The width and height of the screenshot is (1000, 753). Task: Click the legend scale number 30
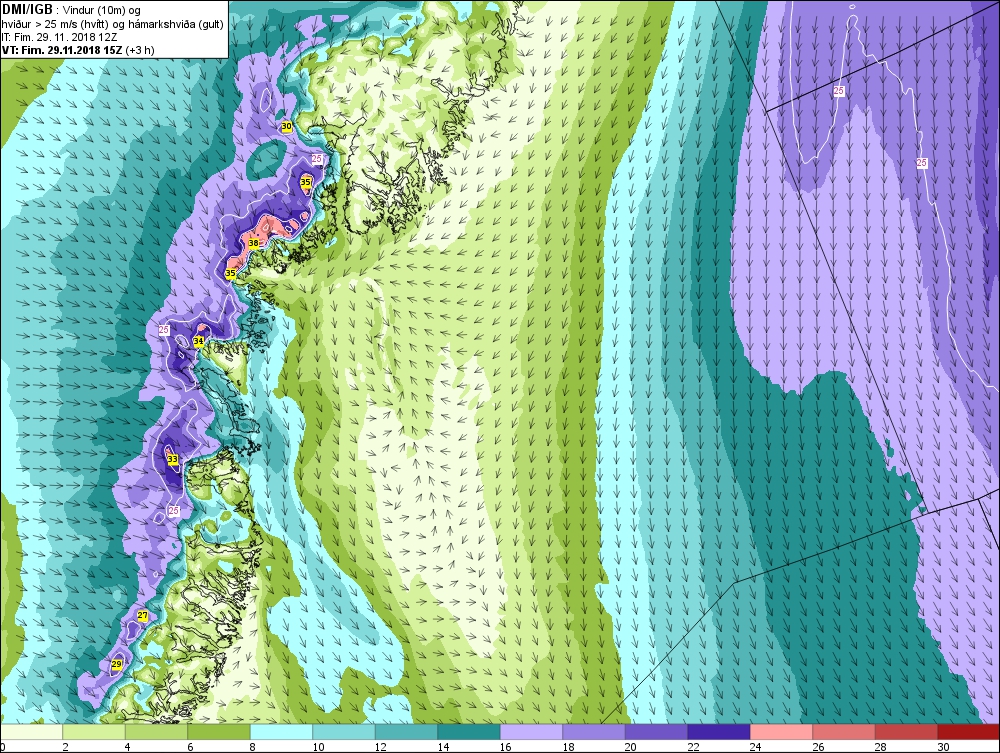pyautogui.click(x=943, y=747)
